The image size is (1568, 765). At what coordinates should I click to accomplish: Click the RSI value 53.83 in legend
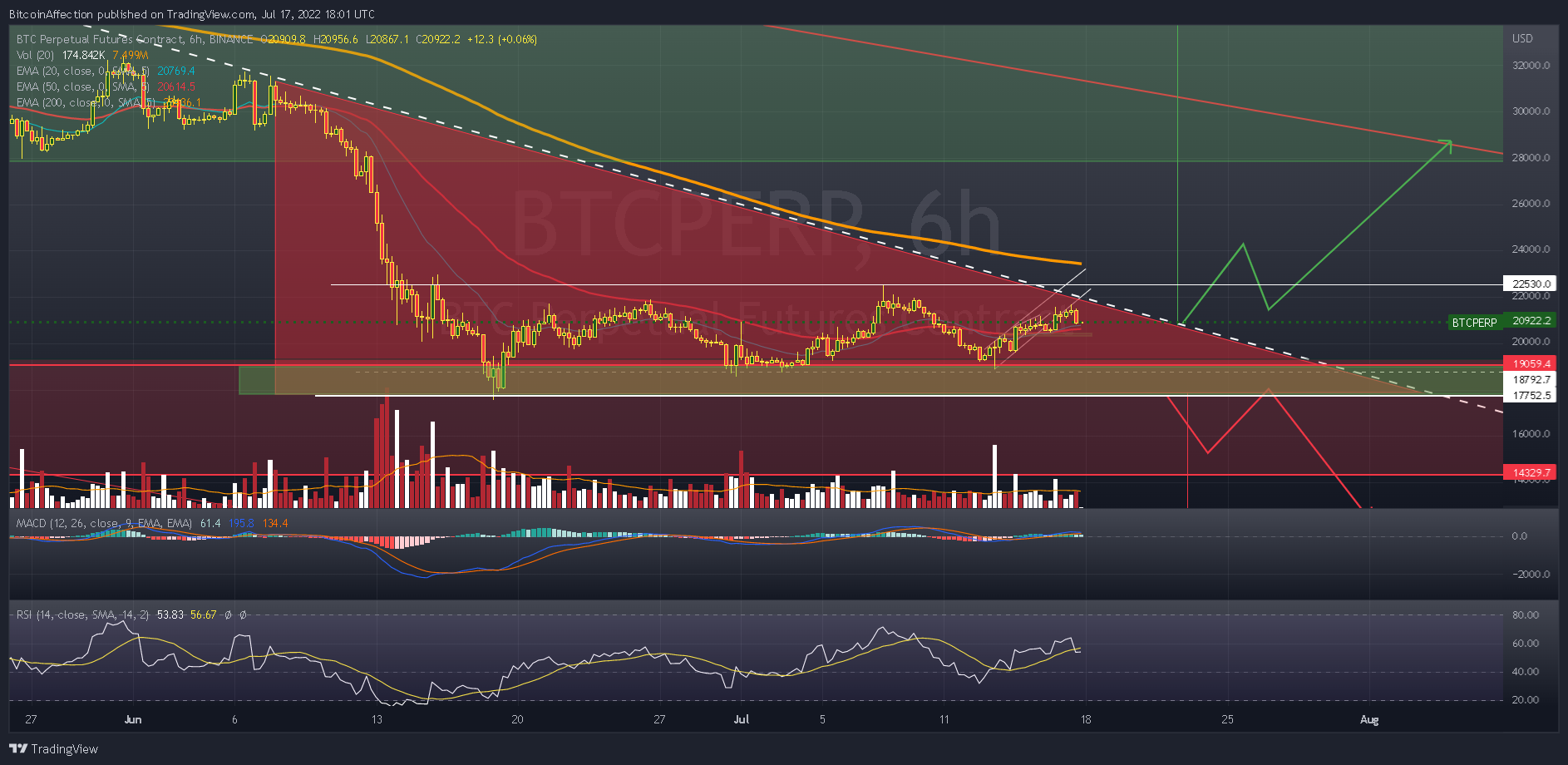(170, 614)
